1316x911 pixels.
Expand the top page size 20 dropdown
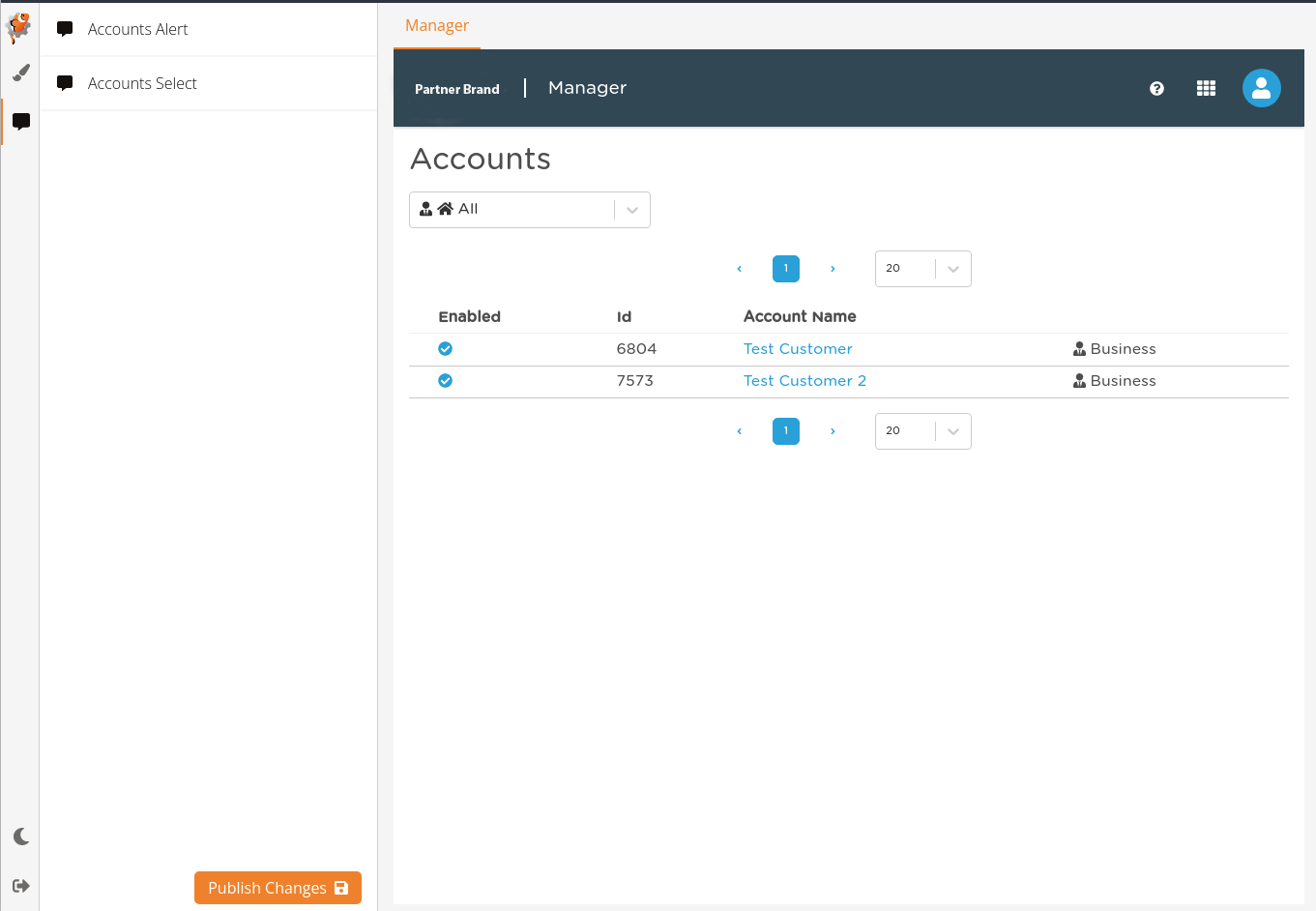(923, 269)
